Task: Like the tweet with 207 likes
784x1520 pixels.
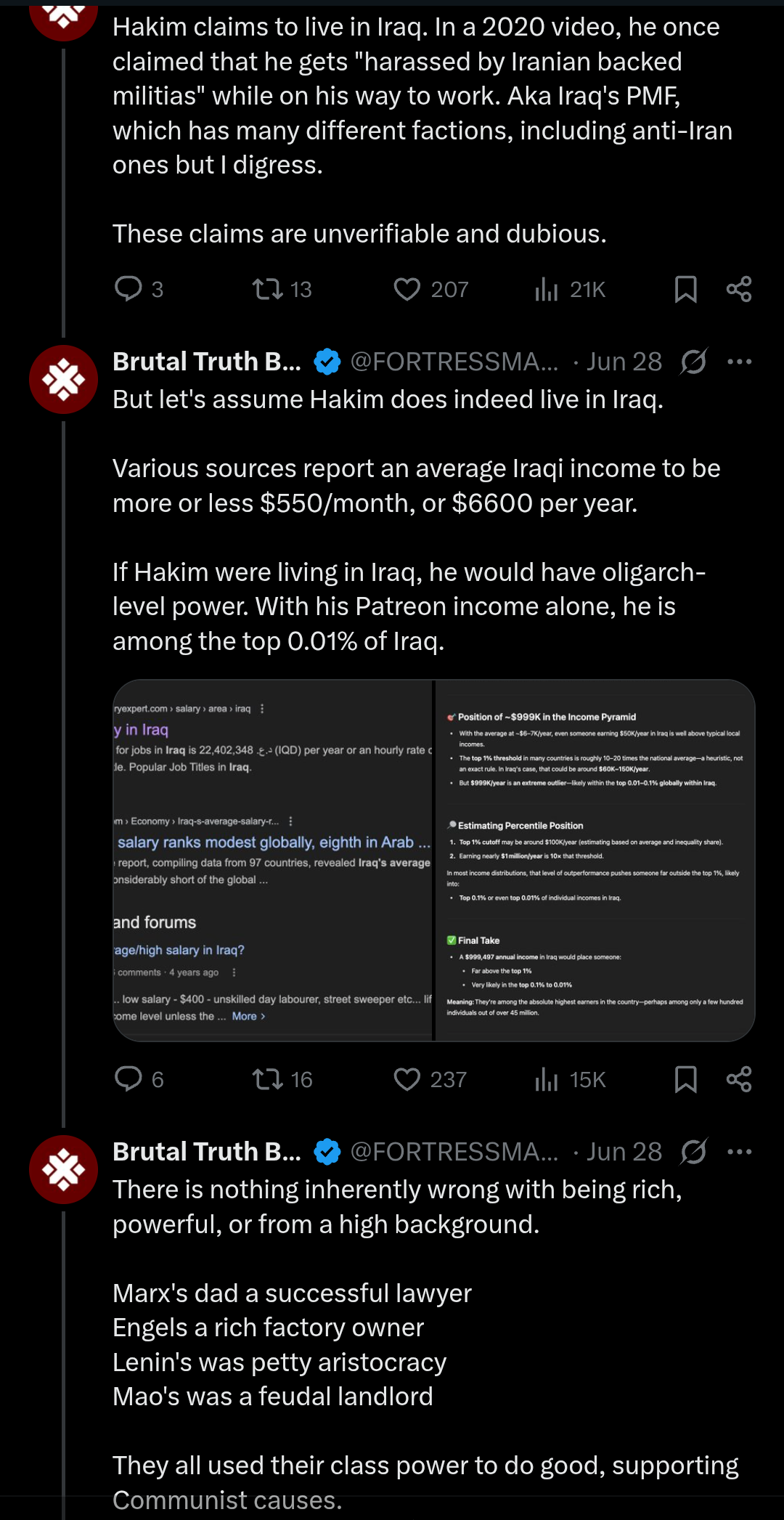Action: tap(407, 290)
